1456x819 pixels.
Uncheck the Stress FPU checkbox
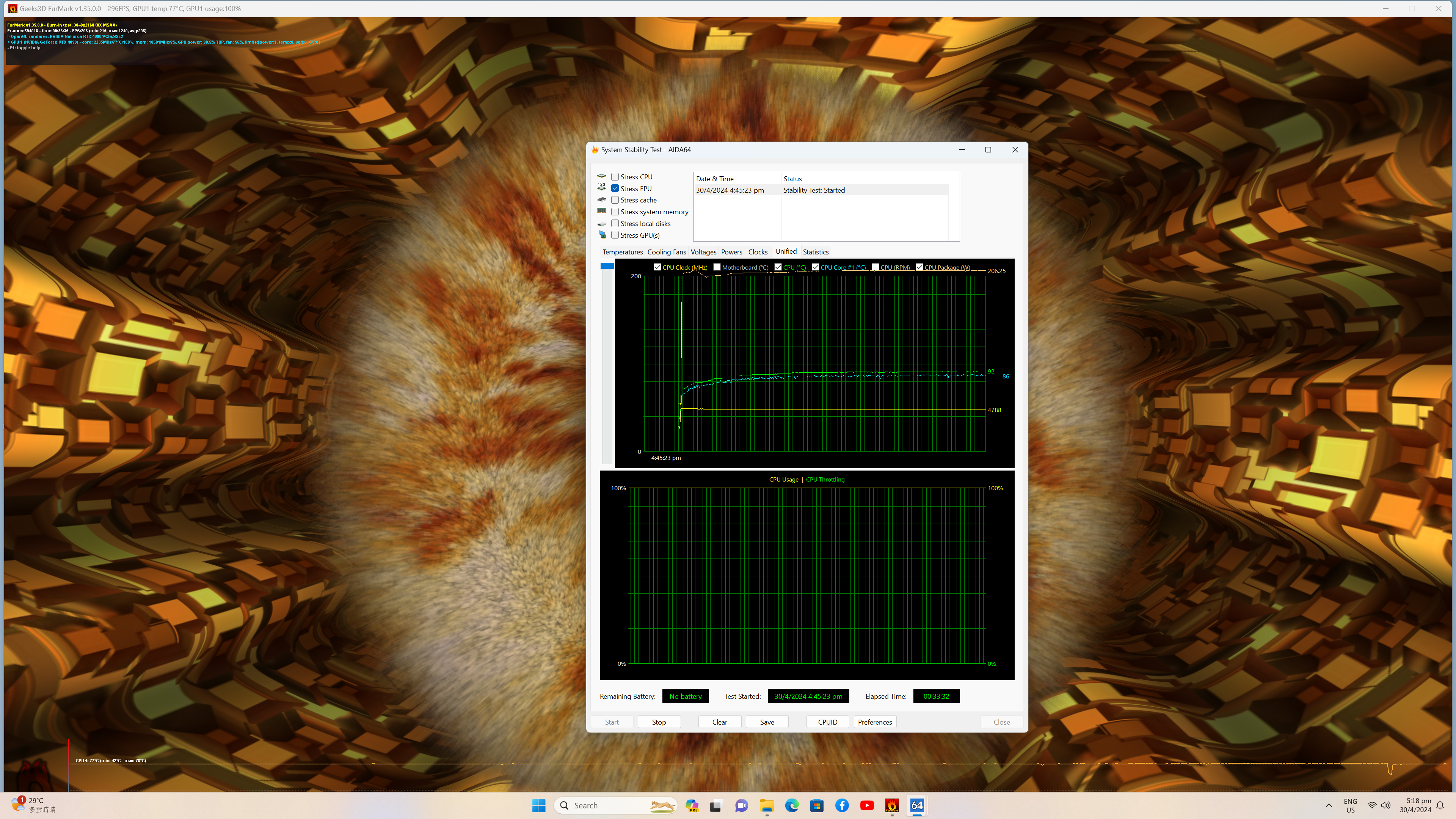coord(615,188)
